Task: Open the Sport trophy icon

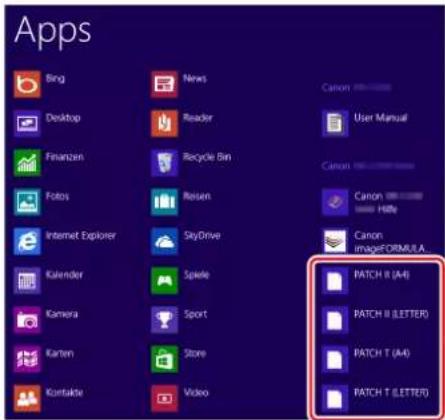Action: pyautogui.click(x=164, y=320)
